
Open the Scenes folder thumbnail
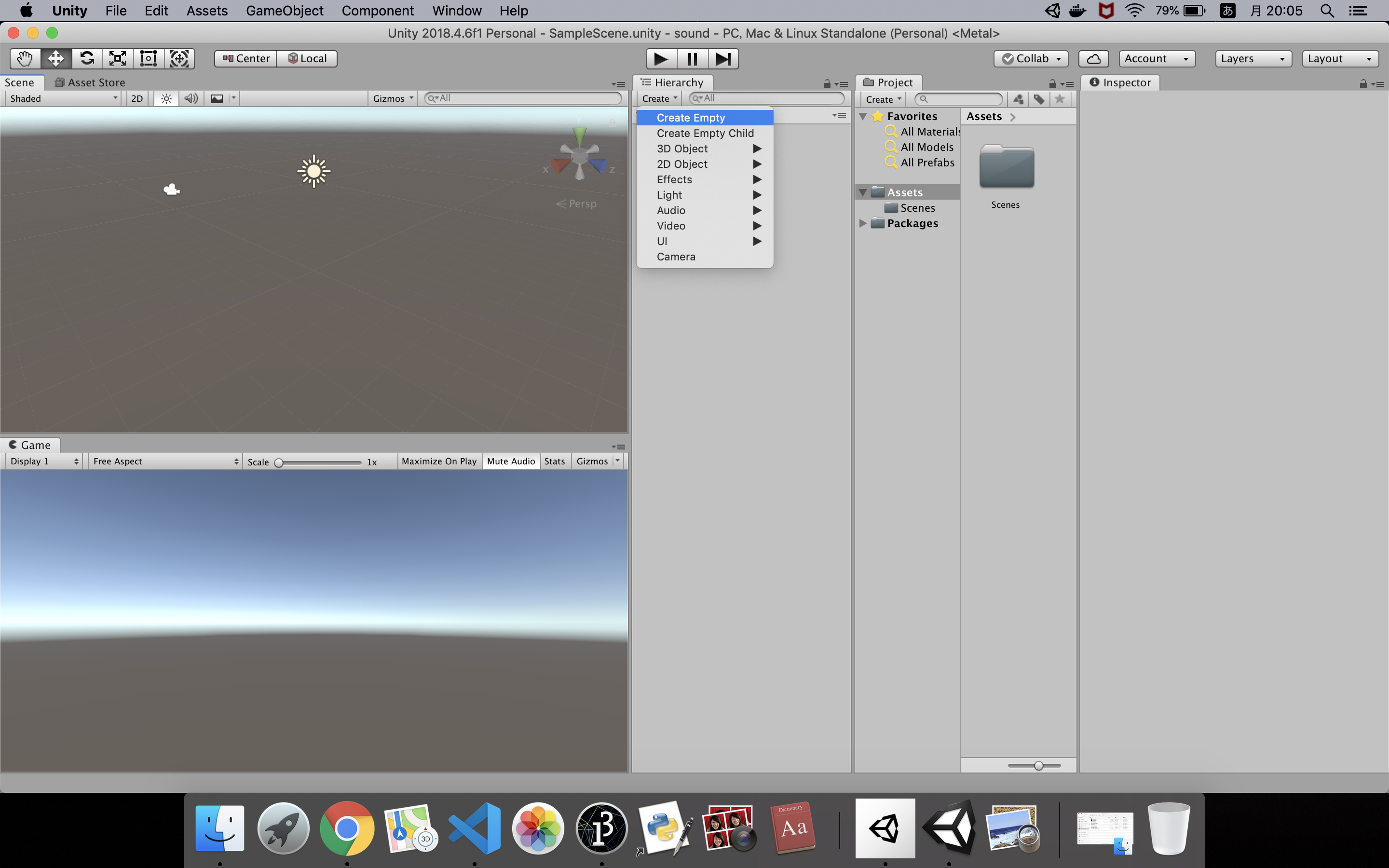(1006, 168)
